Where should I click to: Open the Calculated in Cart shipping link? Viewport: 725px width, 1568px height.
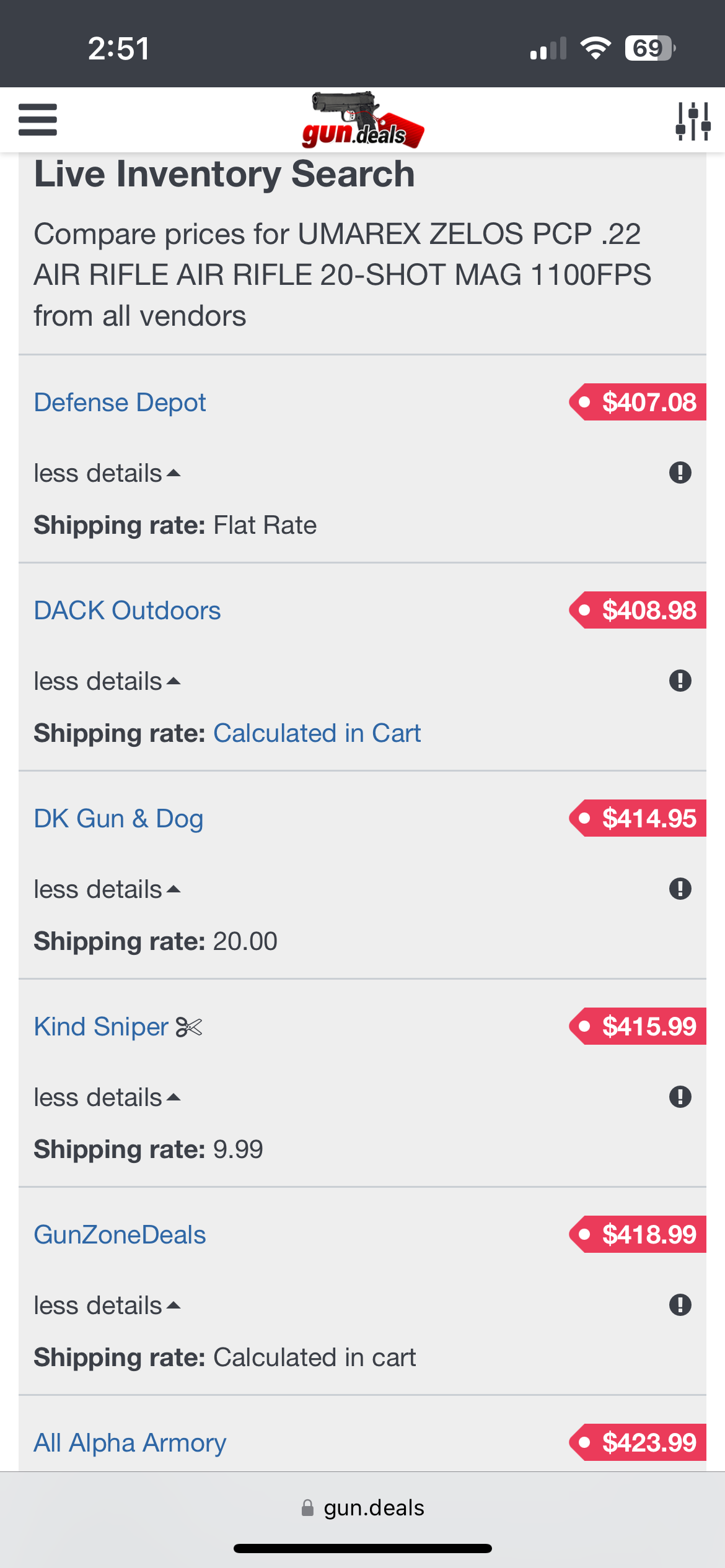(317, 733)
